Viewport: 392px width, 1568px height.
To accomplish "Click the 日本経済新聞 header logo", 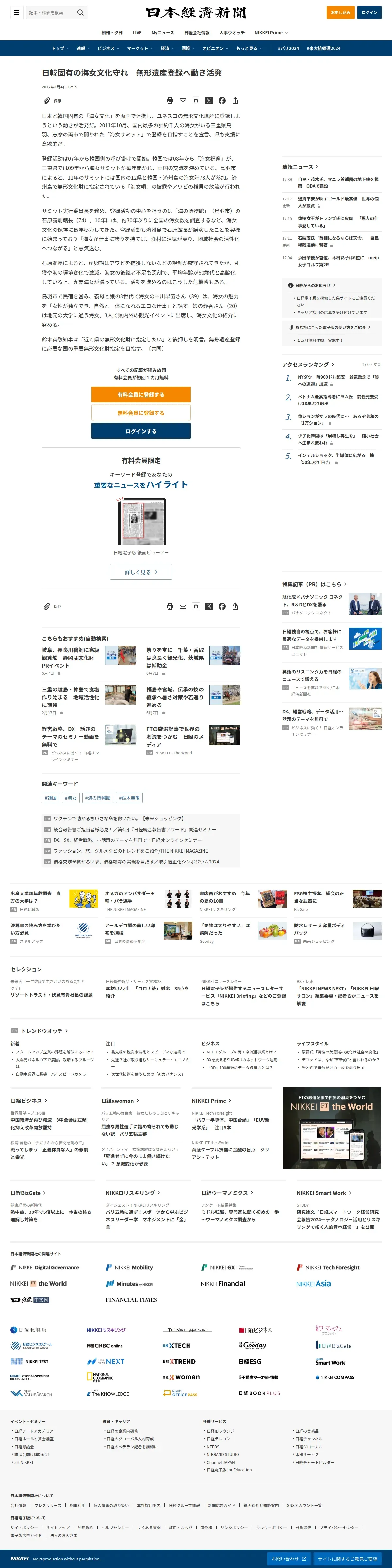I will 196,12.
